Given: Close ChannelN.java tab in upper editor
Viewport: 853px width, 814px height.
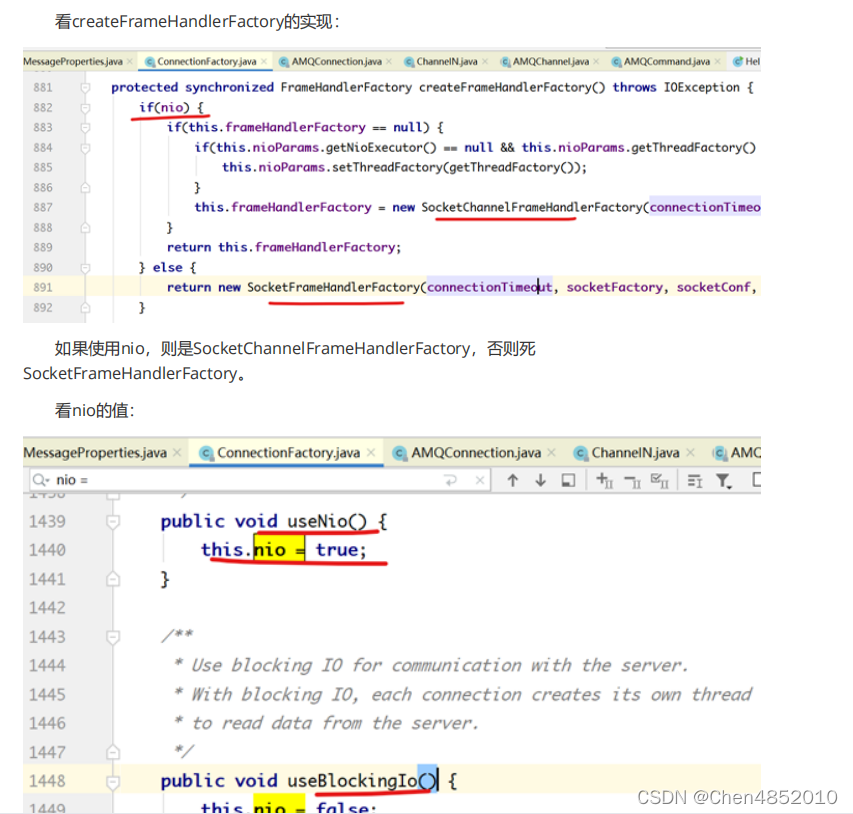Looking at the screenshot, I should click(x=485, y=61).
